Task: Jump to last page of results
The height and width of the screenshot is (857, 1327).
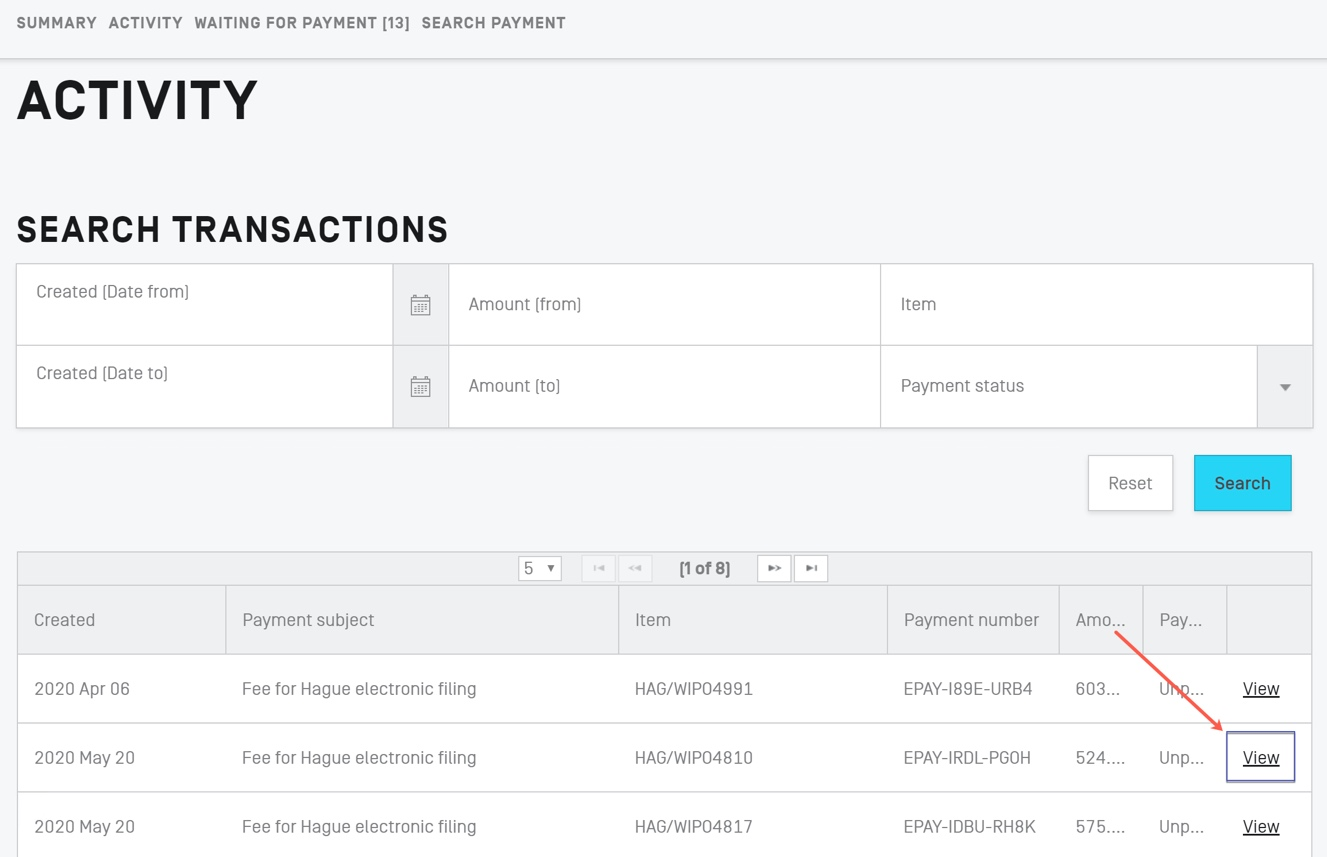Action: click(811, 568)
